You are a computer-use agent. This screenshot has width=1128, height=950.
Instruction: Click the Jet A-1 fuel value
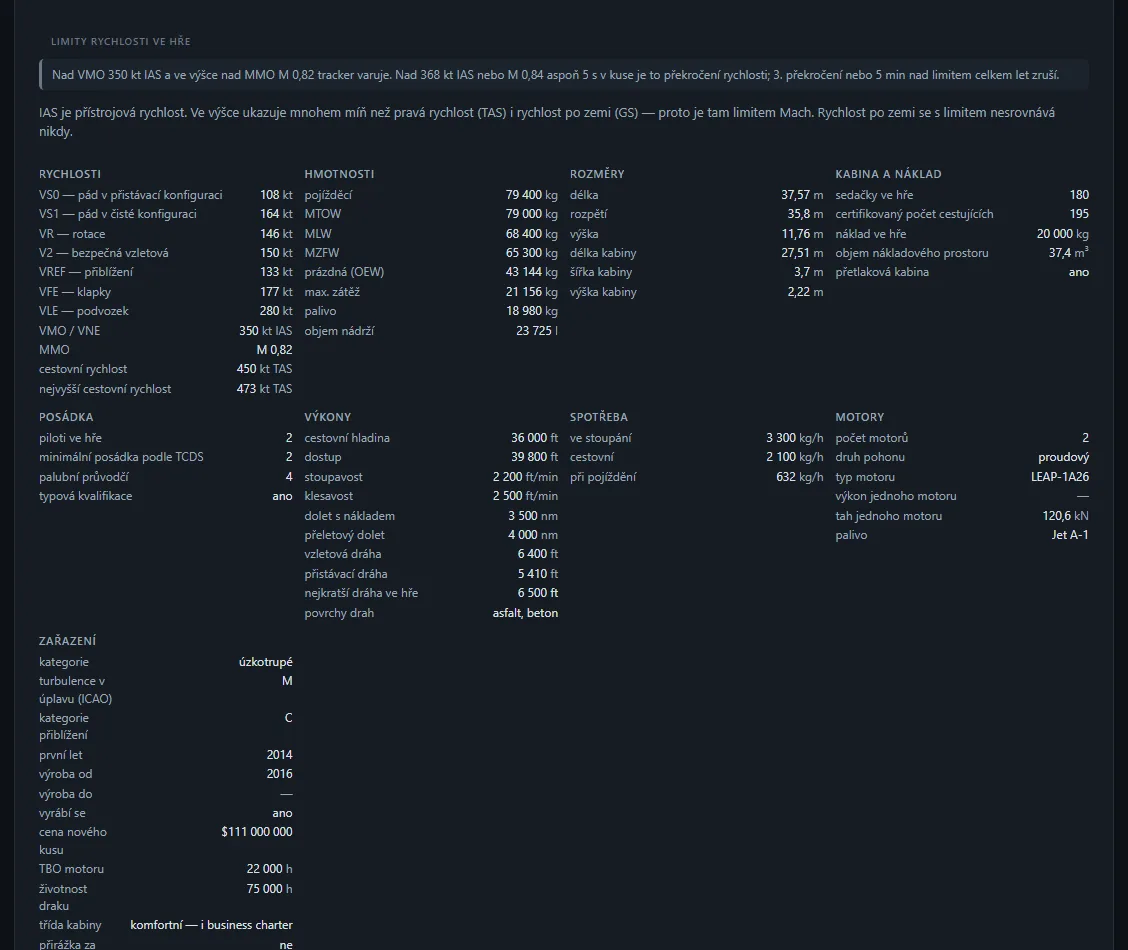pos(1070,535)
